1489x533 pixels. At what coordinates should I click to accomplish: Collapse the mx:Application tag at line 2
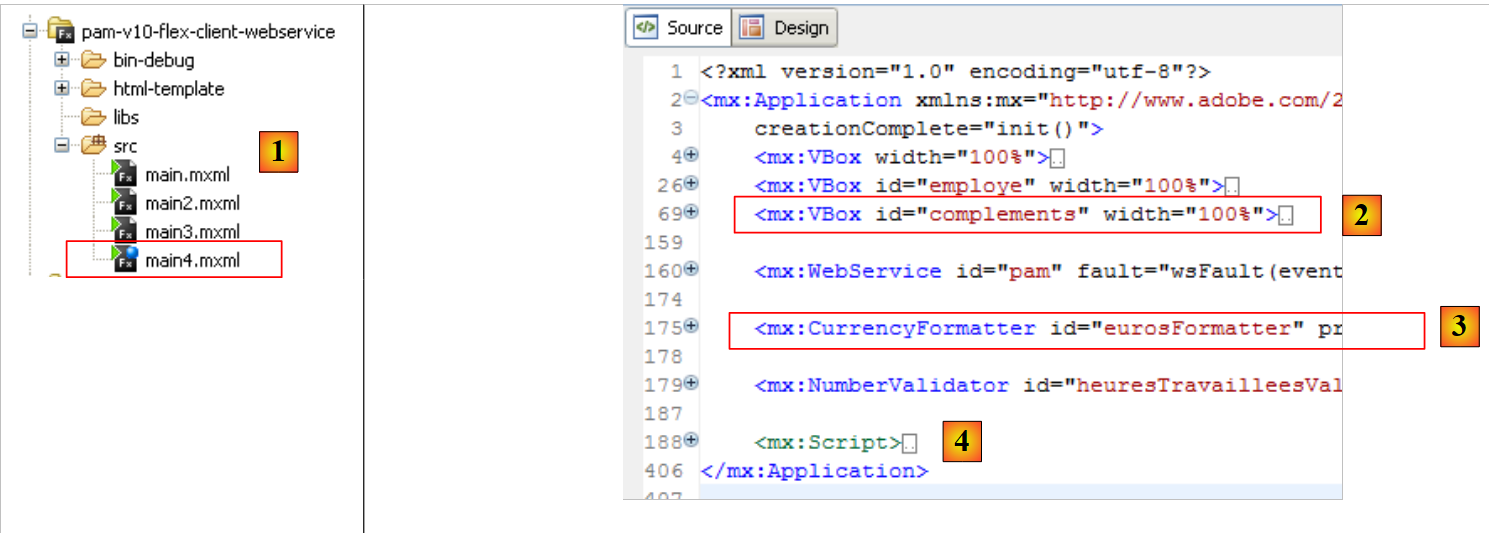691,99
